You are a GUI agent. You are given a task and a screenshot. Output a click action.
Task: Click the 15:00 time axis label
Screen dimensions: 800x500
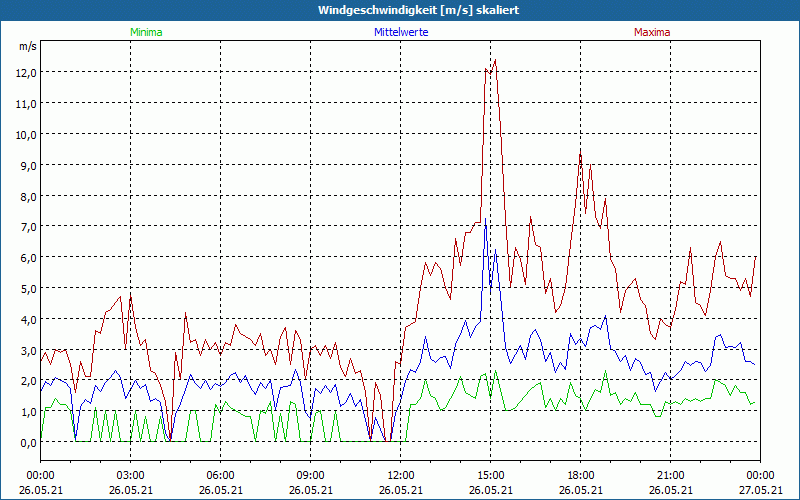pyautogui.click(x=490, y=475)
